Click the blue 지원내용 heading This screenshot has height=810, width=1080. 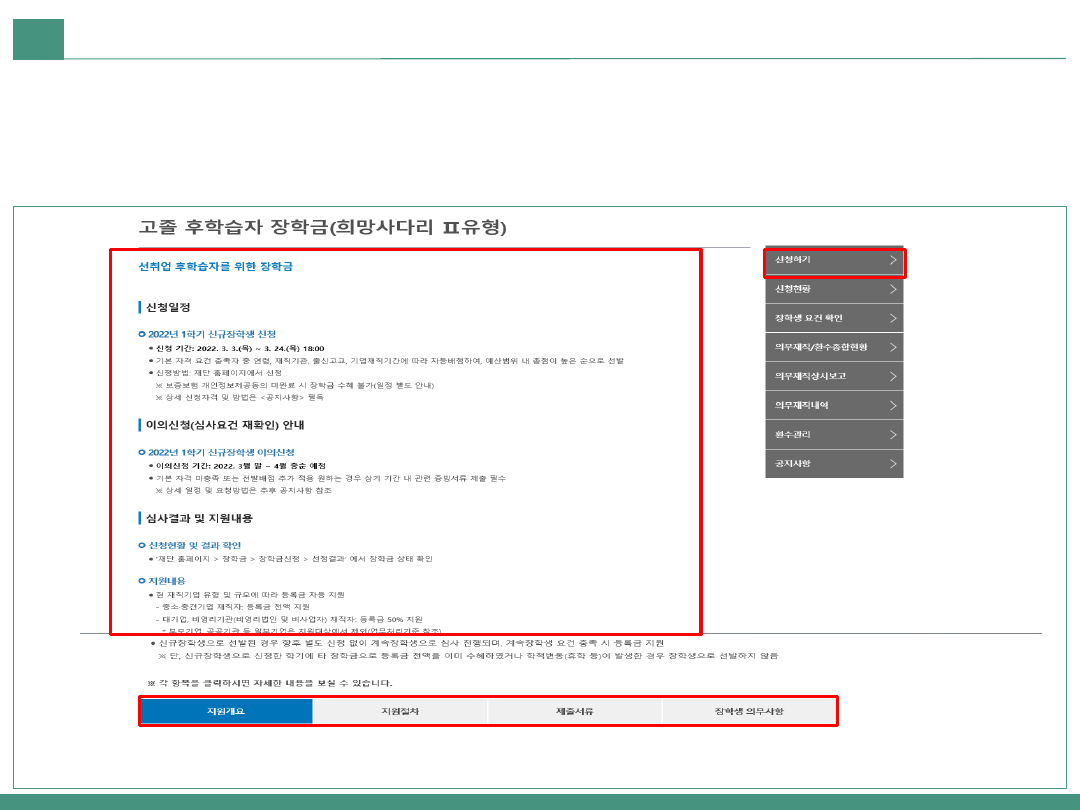[x=166, y=581]
